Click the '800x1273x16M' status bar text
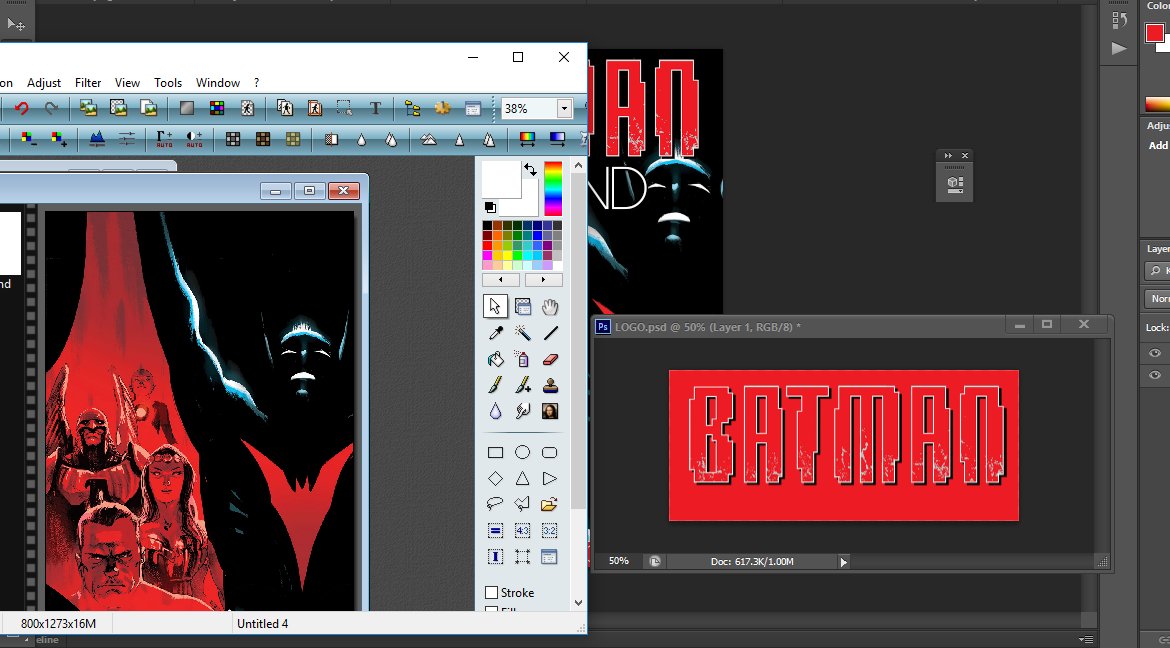The width and height of the screenshot is (1170, 648). click(x=58, y=624)
